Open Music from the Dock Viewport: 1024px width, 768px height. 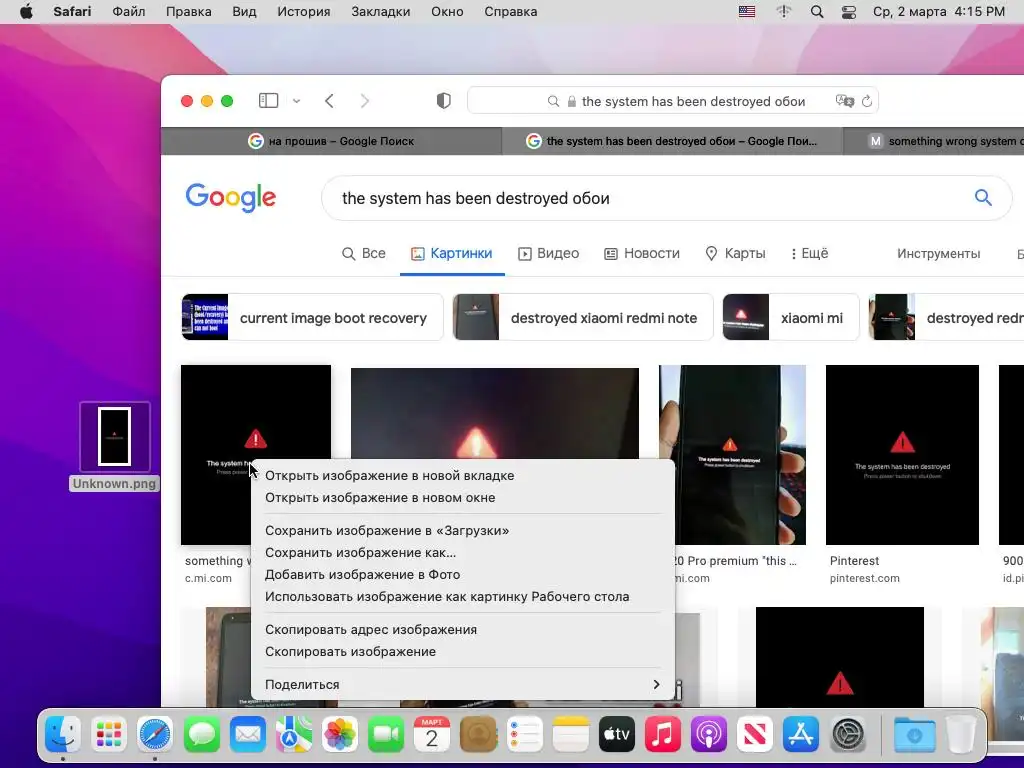coord(663,735)
